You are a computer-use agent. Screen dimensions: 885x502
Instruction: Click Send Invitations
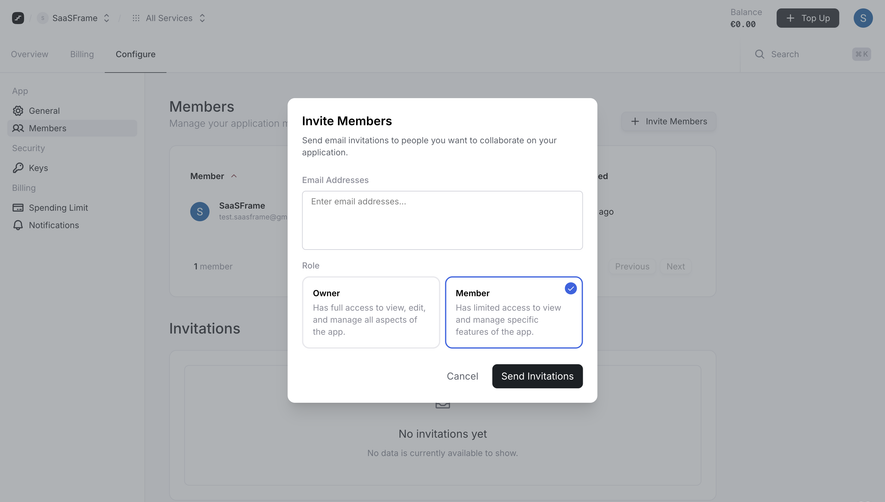pos(537,376)
